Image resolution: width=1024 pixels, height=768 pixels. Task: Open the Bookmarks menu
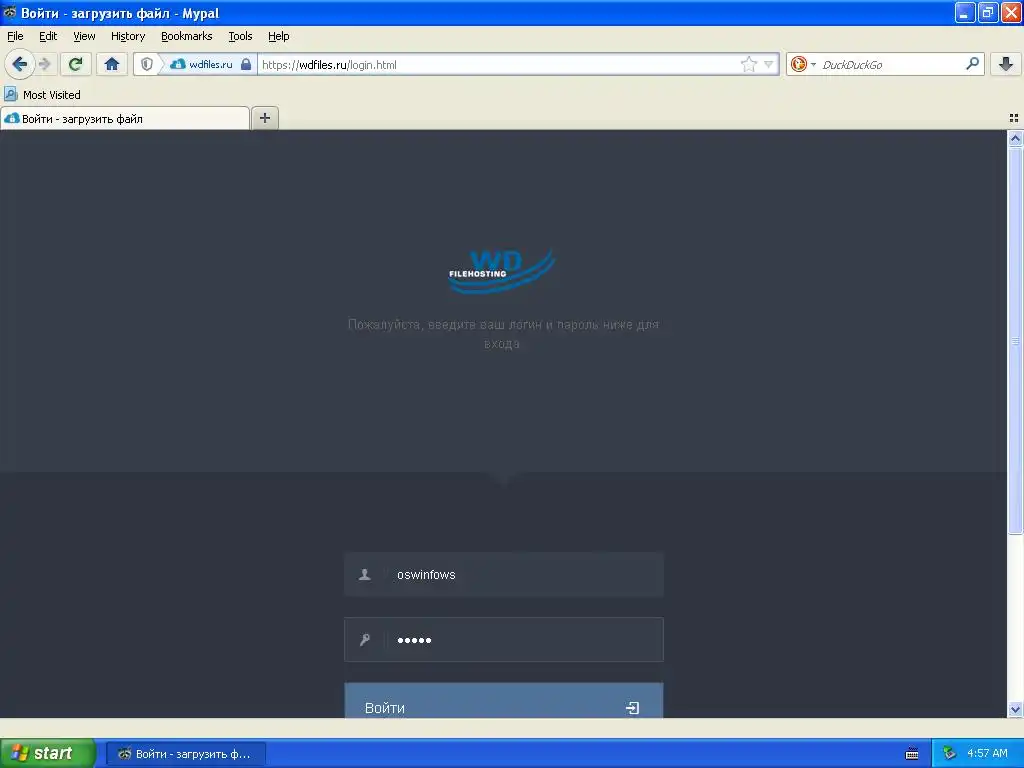click(187, 36)
